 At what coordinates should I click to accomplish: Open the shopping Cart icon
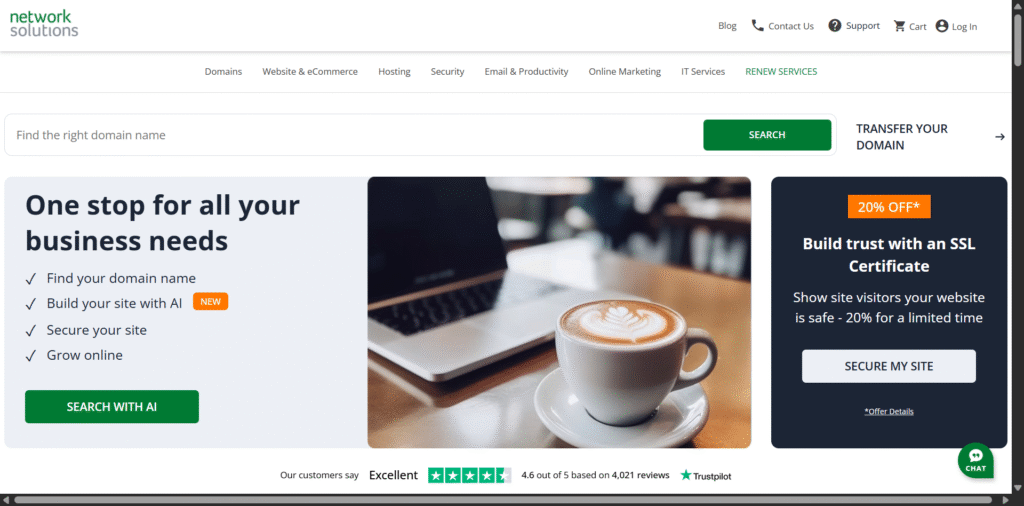click(899, 26)
